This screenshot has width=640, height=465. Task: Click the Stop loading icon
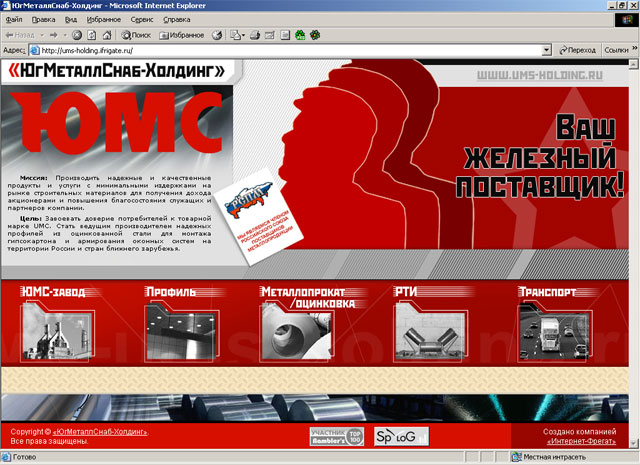click(77, 35)
